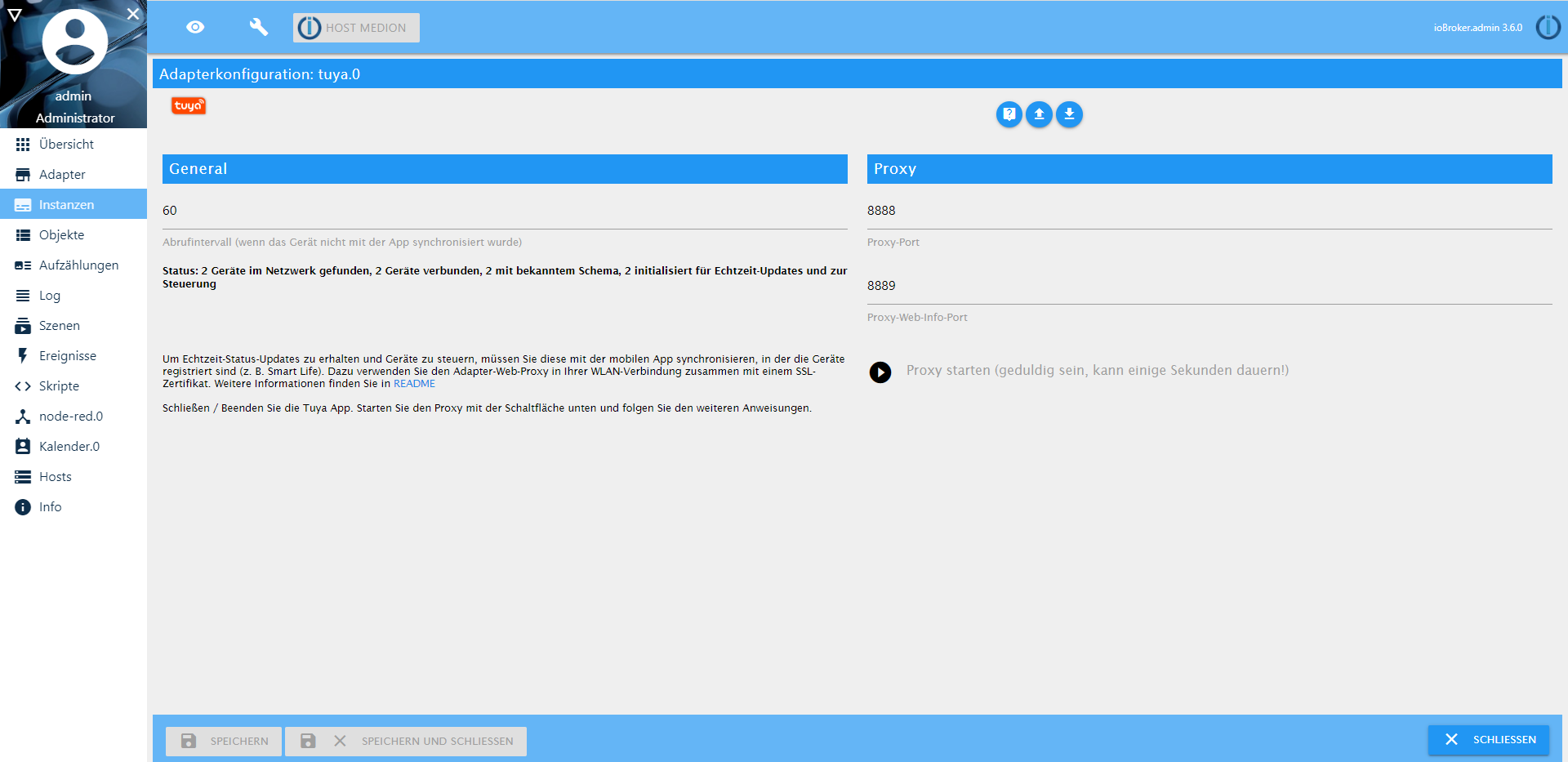The height and width of the screenshot is (762, 1568).
Task: Open the Objekte panel
Action: (x=61, y=234)
